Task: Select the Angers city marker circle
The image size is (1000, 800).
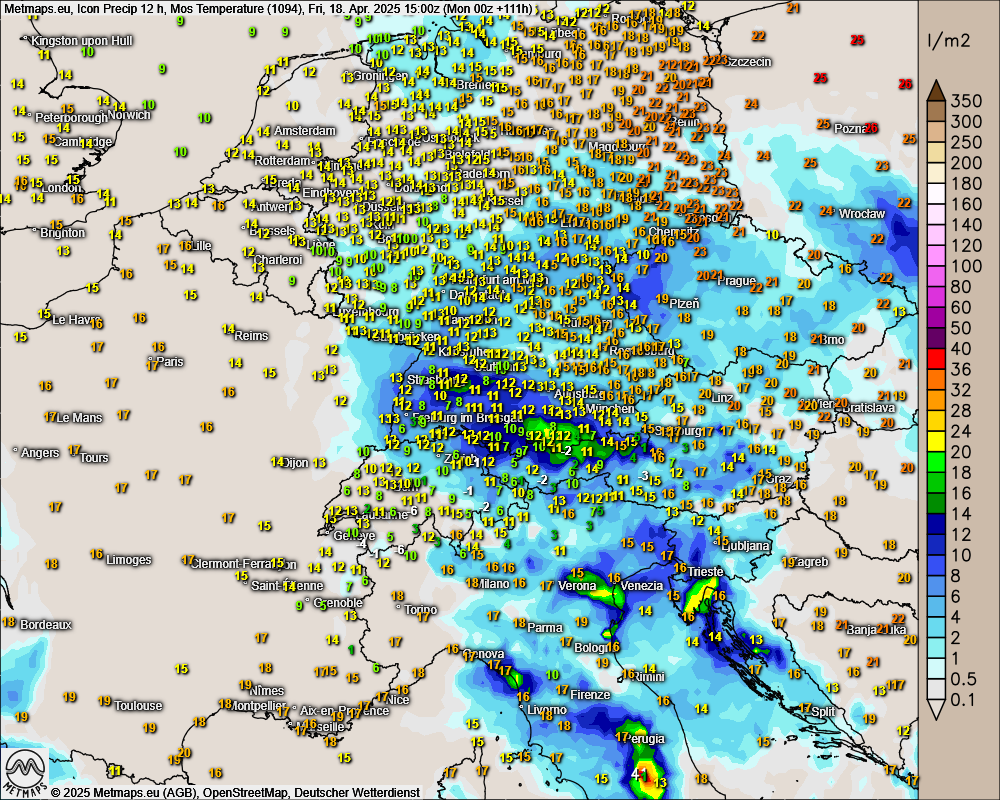Action: [15, 452]
